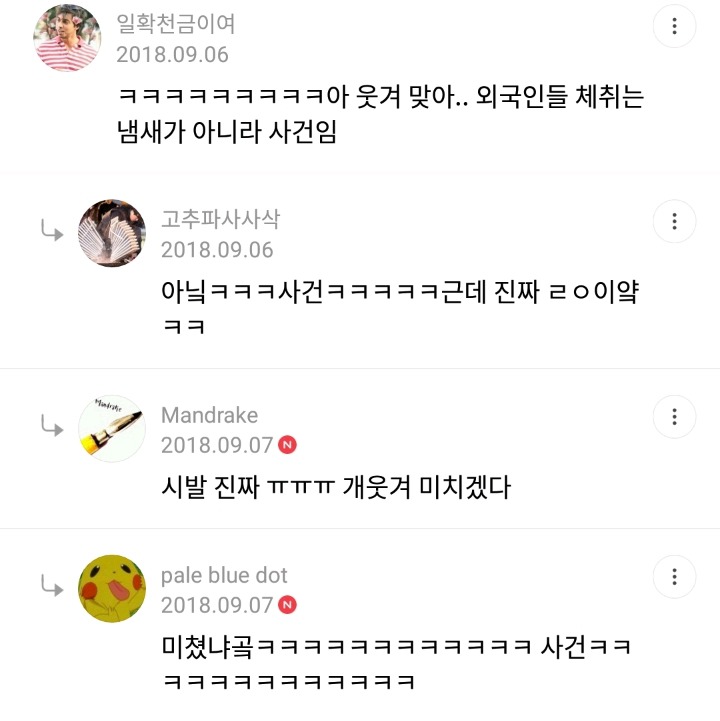This screenshot has height=721, width=720.
Task: Click the red N badge on pale blue dot's reply
Action: [x=288, y=604]
